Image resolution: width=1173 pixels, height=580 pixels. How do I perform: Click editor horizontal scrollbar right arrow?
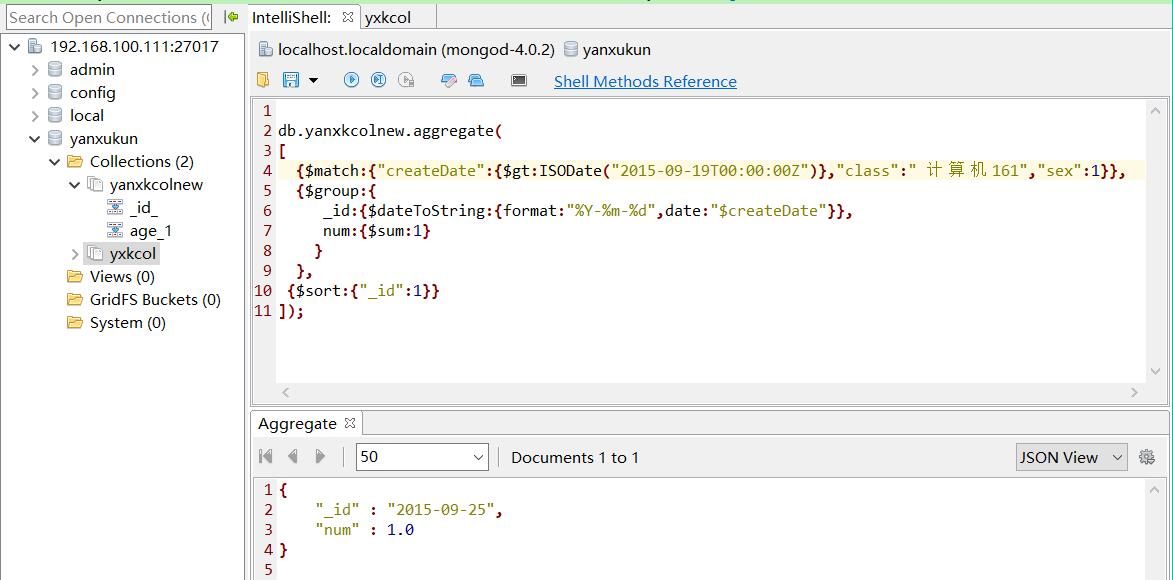tap(1134, 392)
